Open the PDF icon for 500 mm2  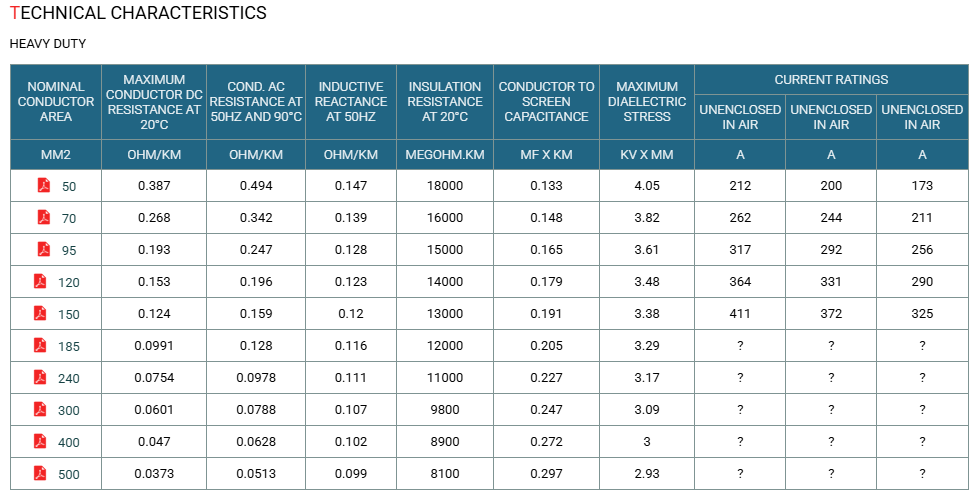[40, 474]
